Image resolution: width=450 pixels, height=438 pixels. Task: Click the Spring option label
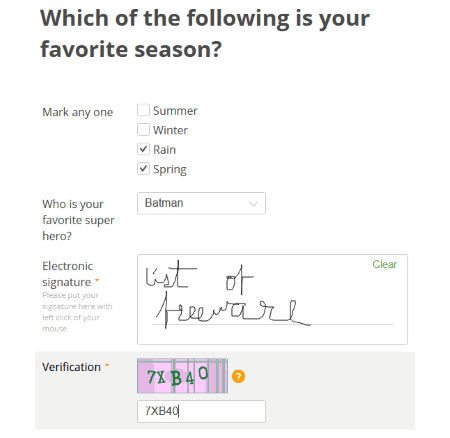[170, 169]
